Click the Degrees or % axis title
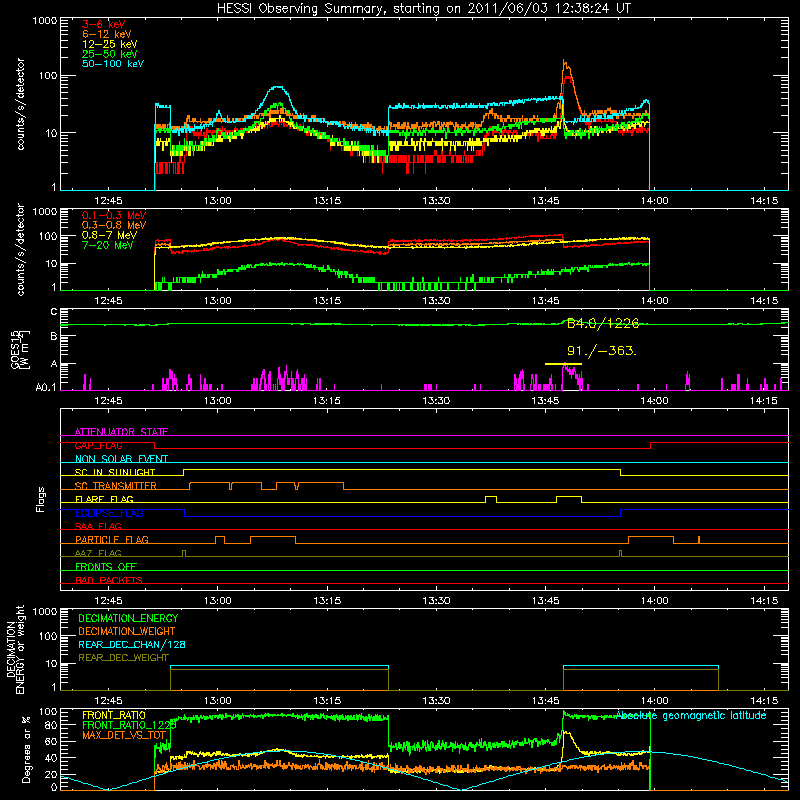This screenshot has width=800, height=800. click(x=26, y=750)
